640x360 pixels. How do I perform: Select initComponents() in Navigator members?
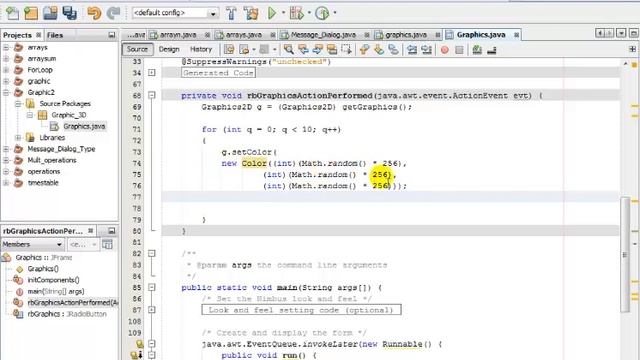pos(53,280)
